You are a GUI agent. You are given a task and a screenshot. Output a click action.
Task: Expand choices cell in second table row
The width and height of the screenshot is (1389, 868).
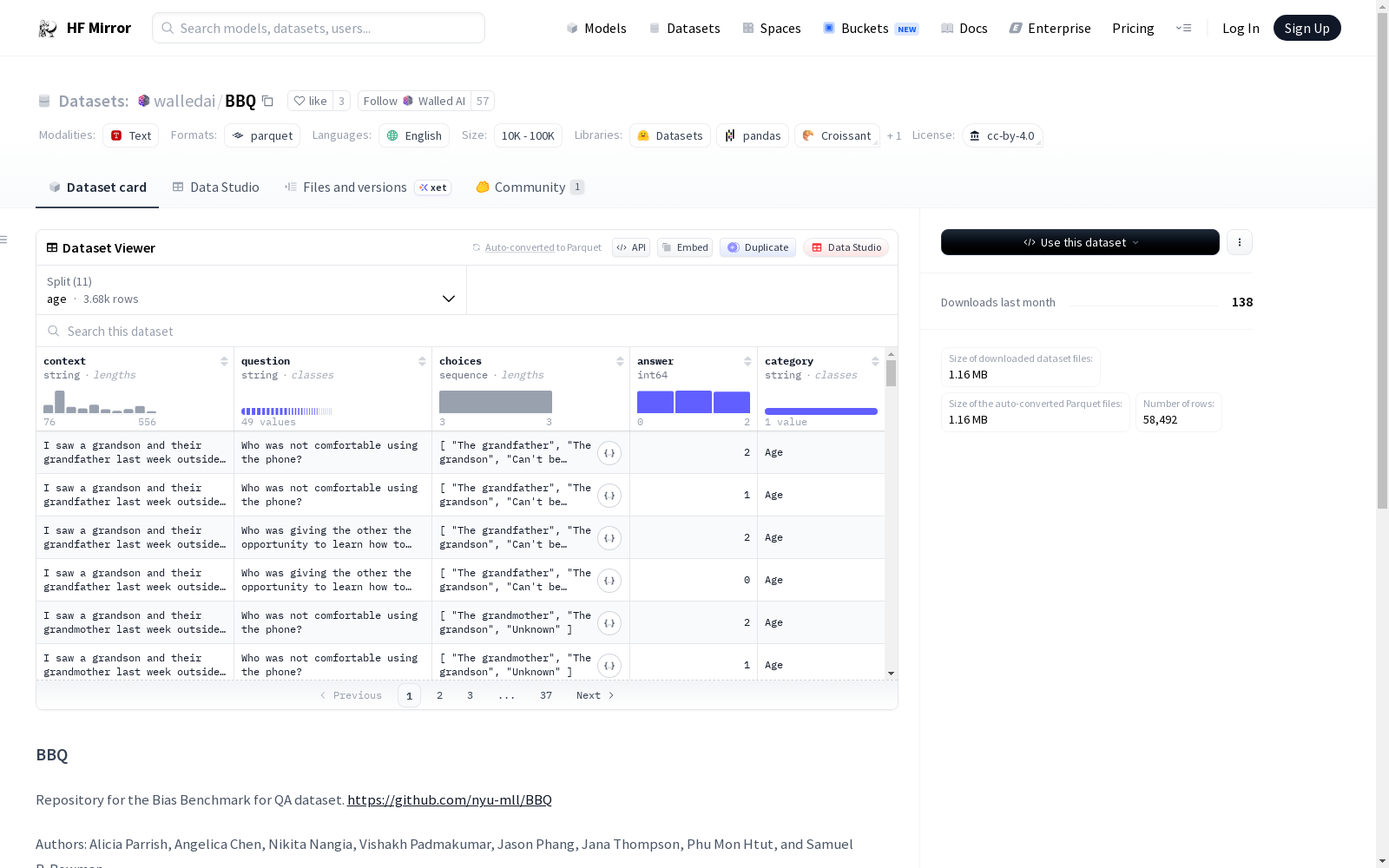coord(609,496)
